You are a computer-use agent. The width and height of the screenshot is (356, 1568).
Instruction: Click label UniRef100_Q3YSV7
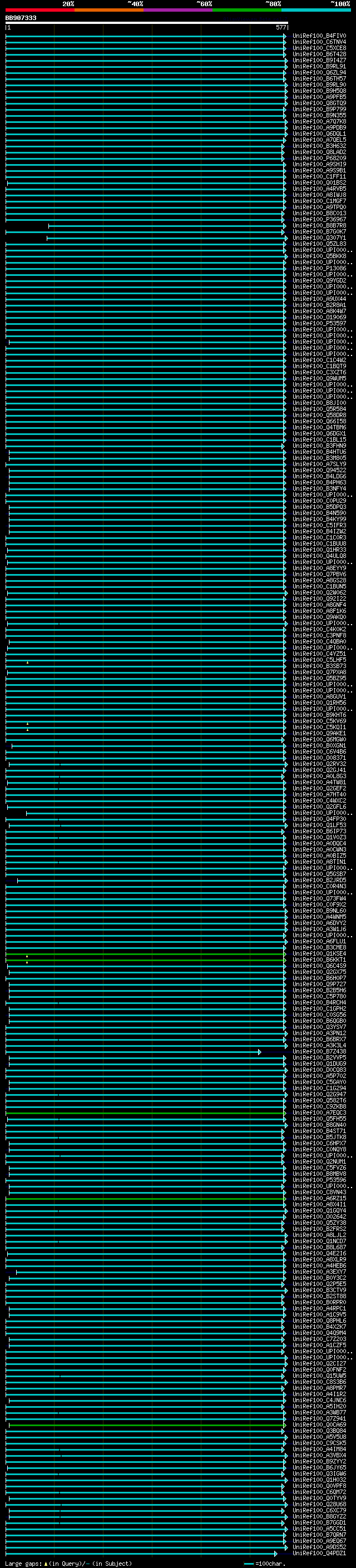[x=319, y=1027]
